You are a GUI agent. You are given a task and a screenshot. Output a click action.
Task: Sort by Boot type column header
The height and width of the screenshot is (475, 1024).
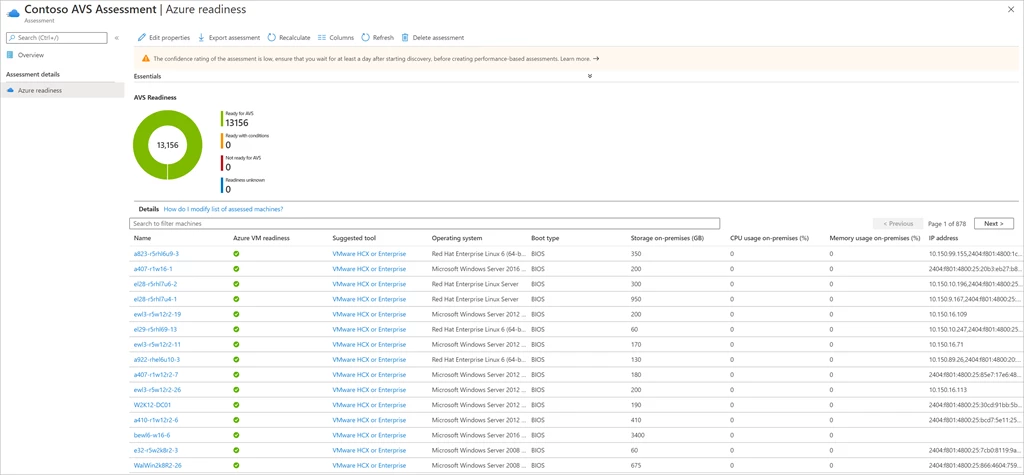[x=545, y=238]
